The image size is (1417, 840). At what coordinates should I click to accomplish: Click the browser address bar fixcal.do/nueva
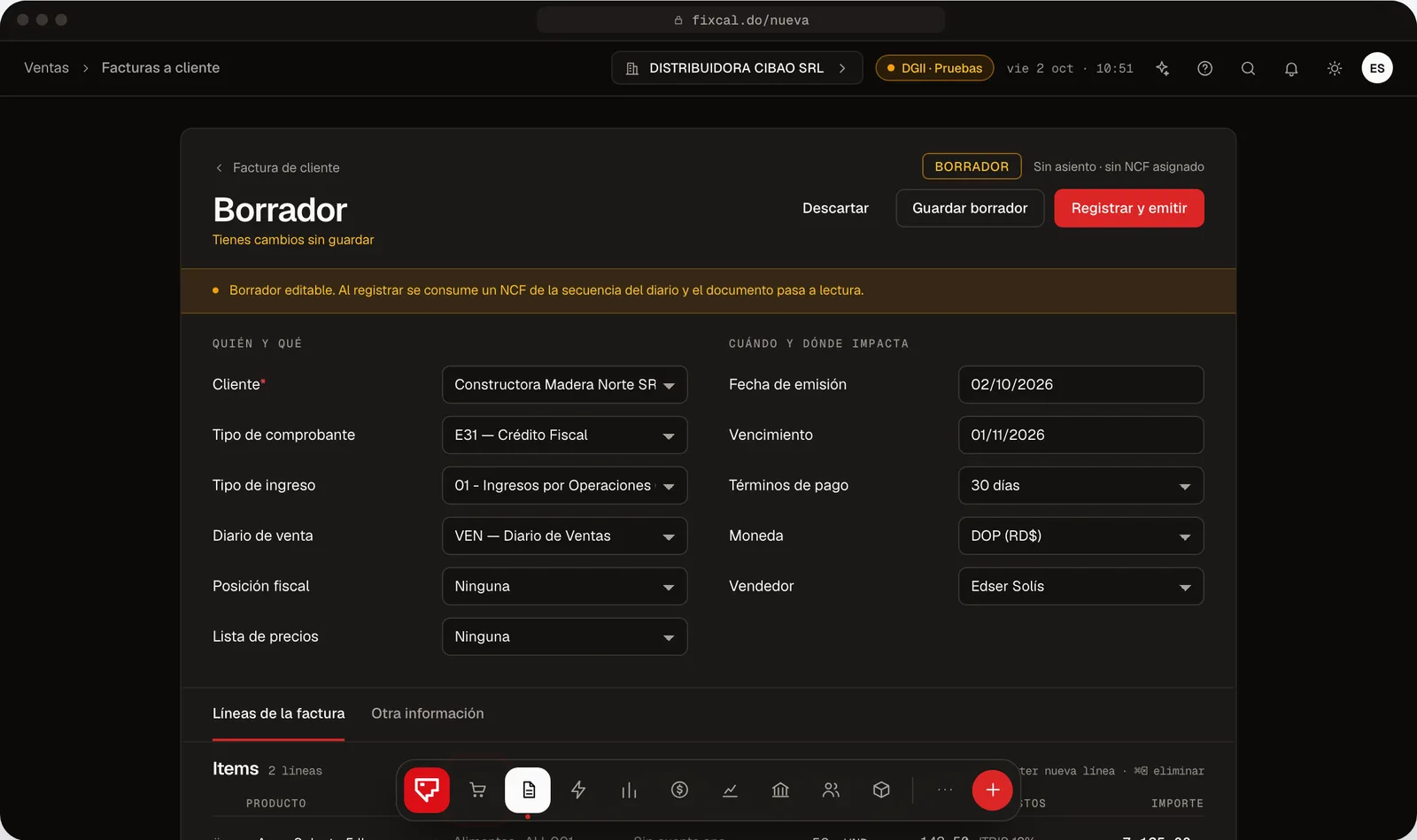pyautogui.click(x=741, y=19)
